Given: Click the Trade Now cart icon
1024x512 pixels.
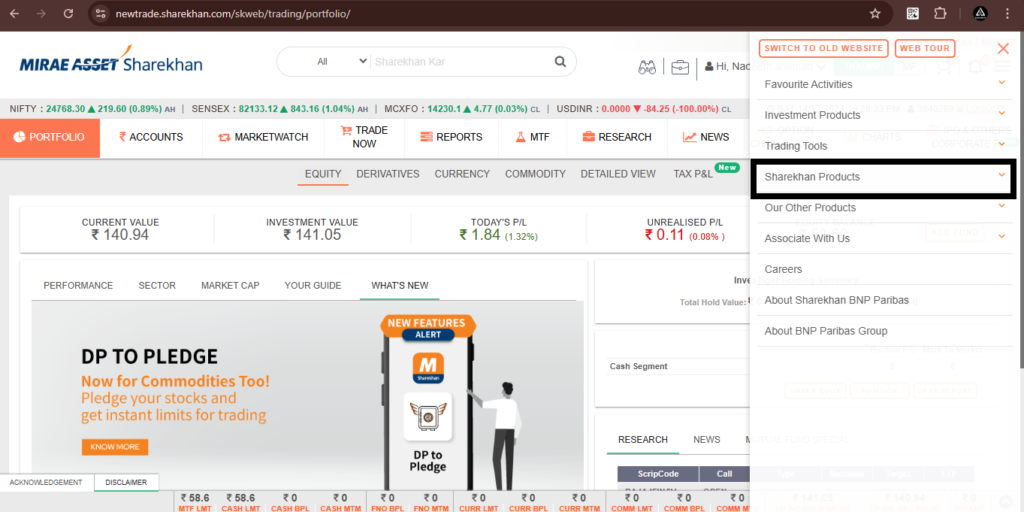Looking at the screenshot, I should 346,131.
